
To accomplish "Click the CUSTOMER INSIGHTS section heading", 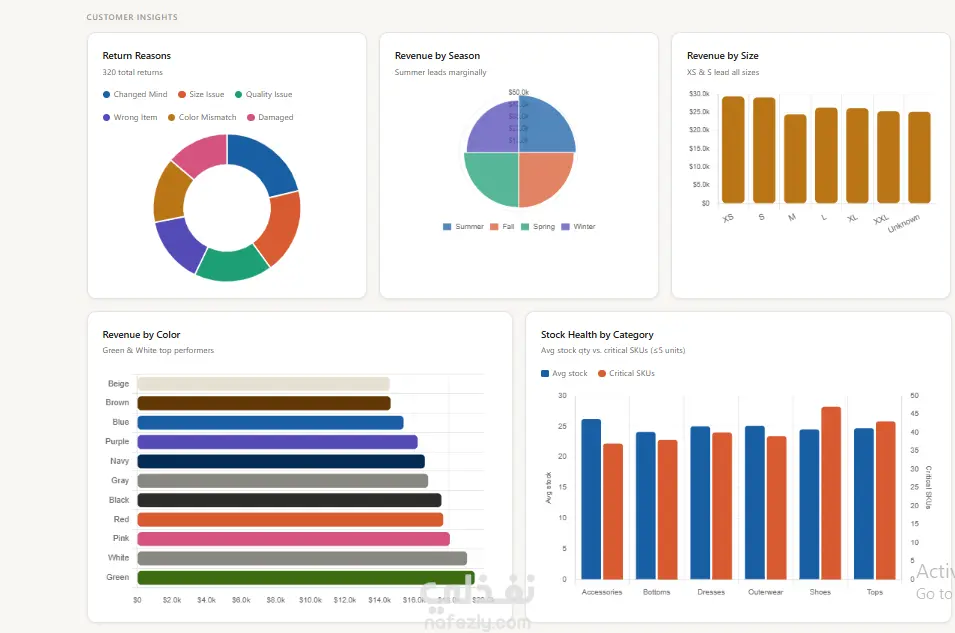I will pyautogui.click(x=132, y=17).
